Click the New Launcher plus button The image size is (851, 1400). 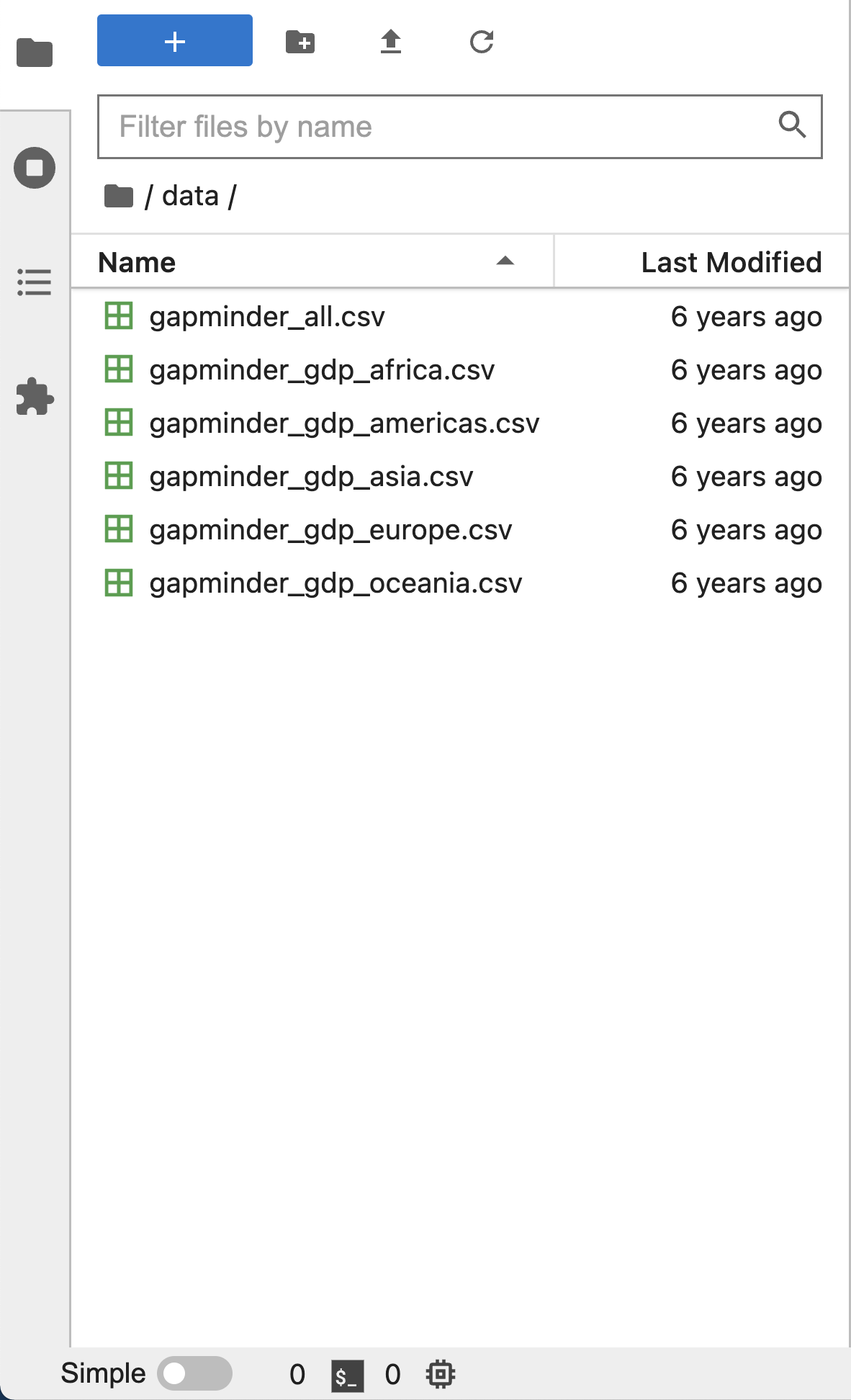175,41
